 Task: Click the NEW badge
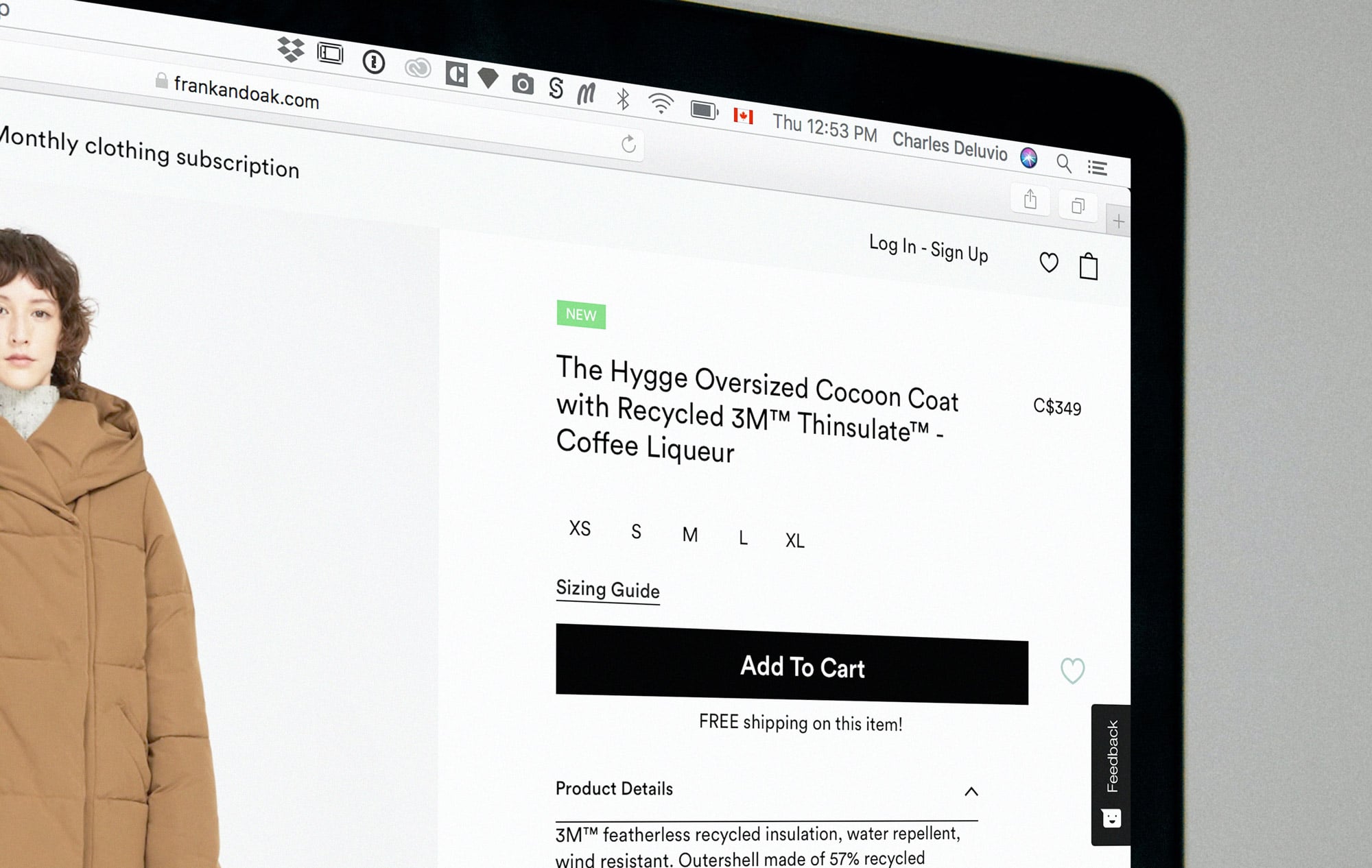click(x=581, y=315)
